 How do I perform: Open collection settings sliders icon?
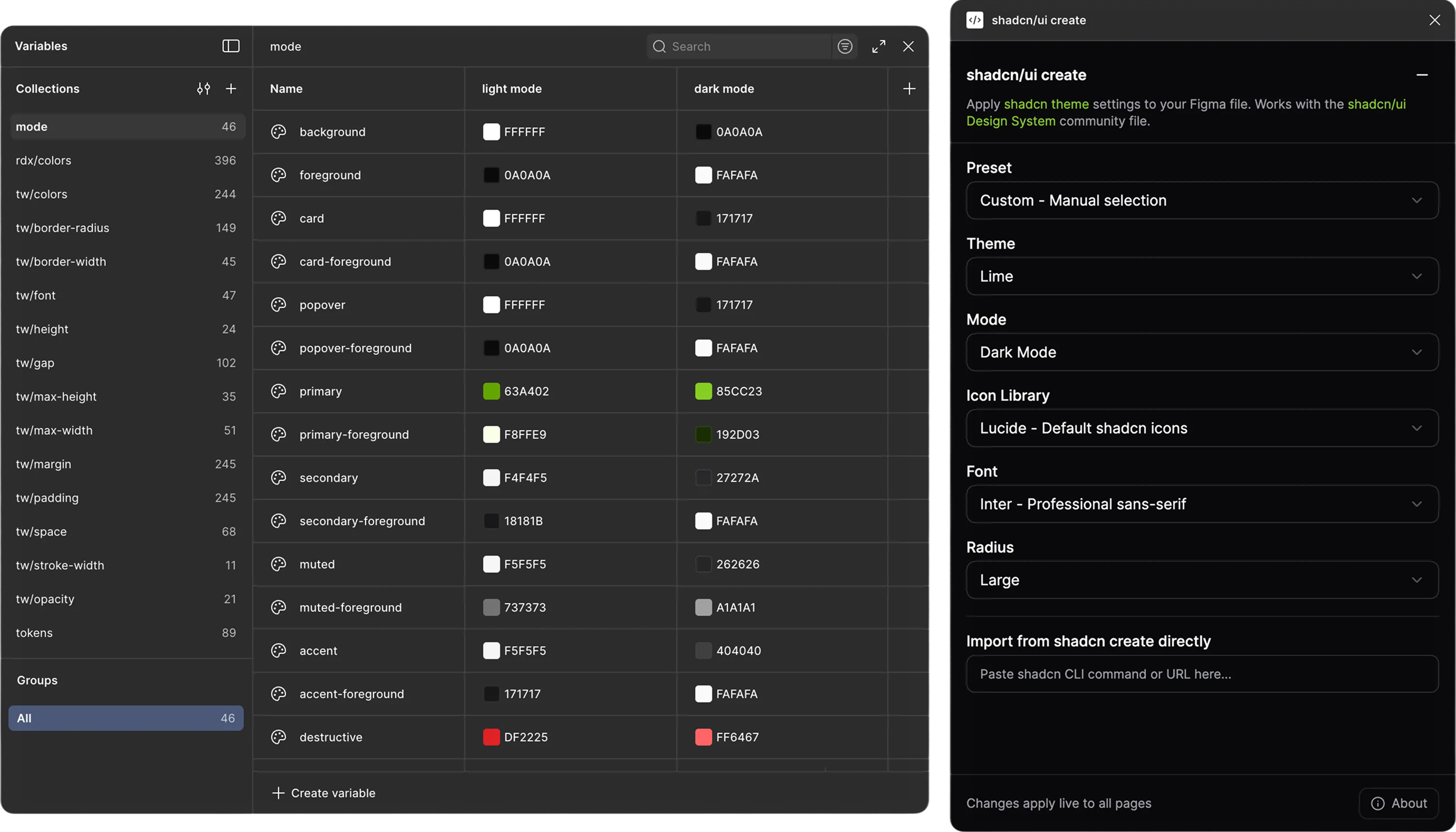point(204,89)
